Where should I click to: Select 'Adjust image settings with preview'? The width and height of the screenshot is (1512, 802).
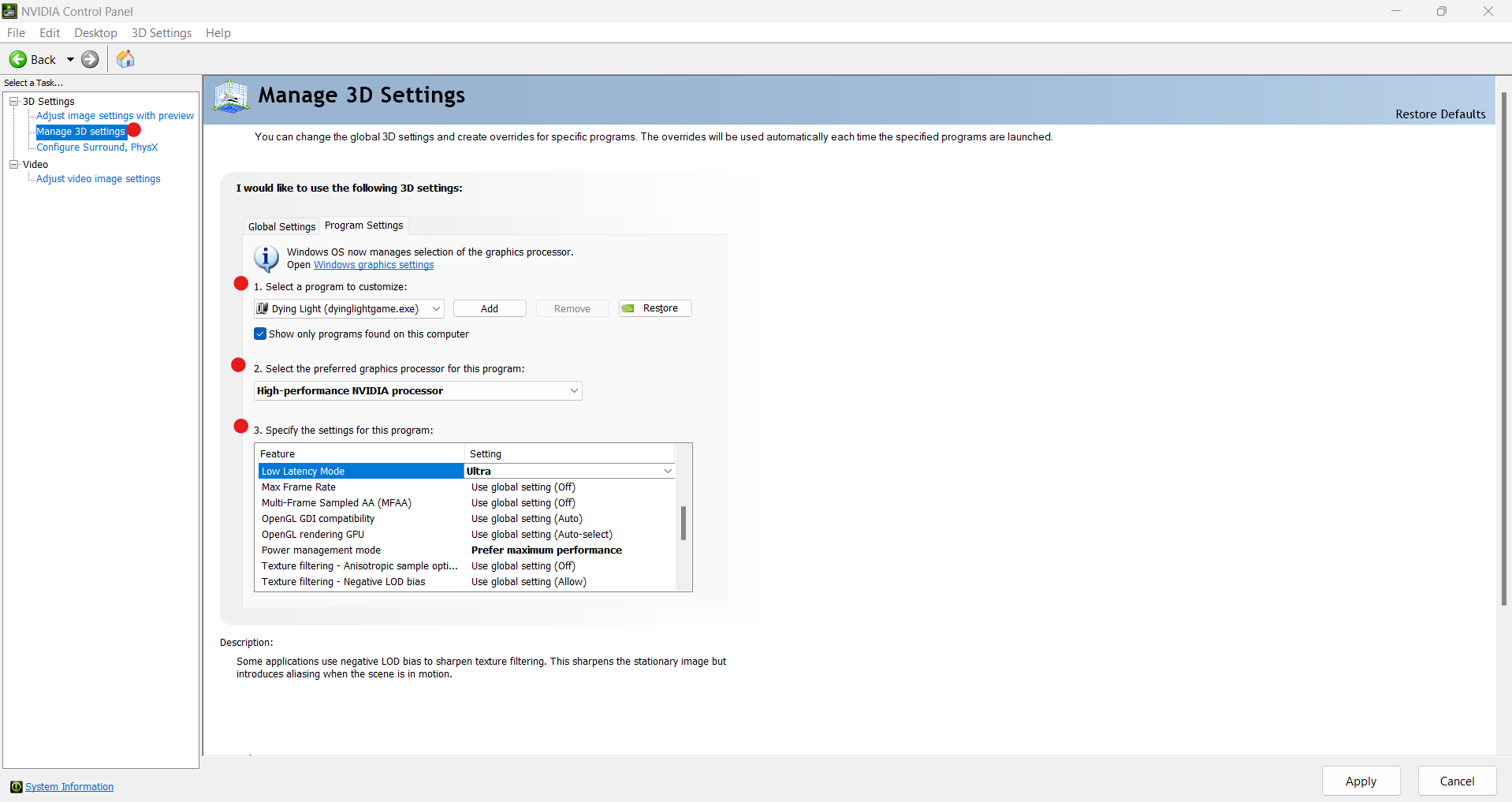click(115, 116)
